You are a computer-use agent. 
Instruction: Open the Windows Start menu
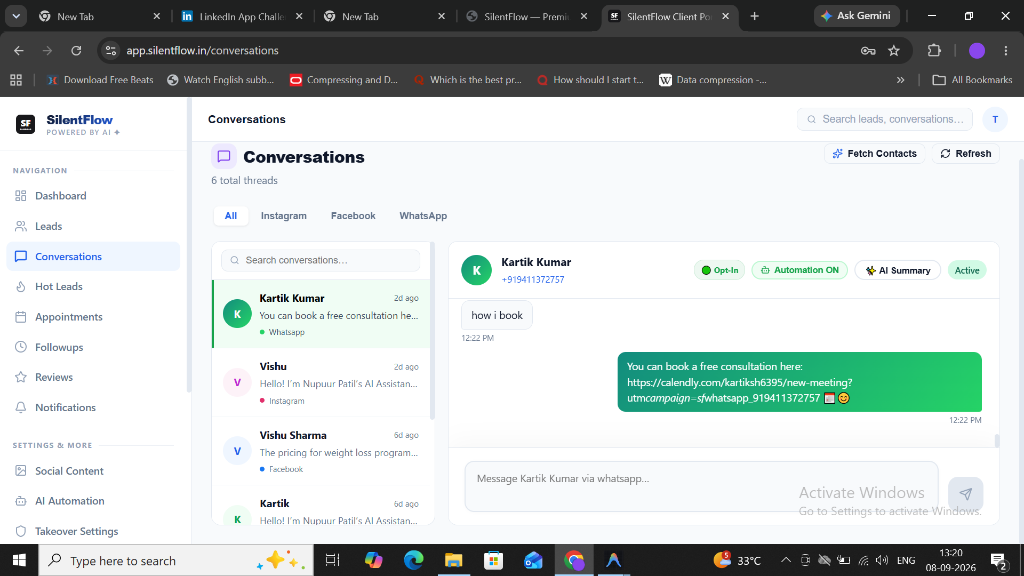pyautogui.click(x=19, y=560)
